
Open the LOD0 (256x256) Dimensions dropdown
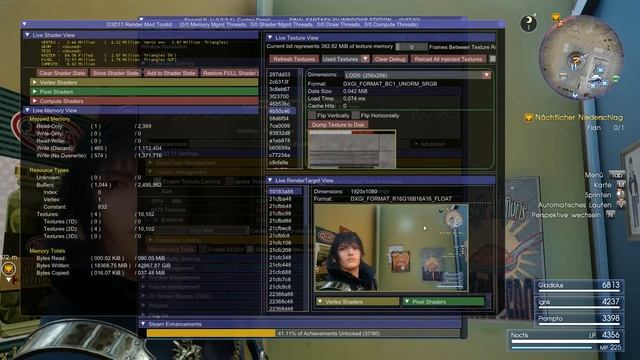pyautogui.click(x=417, y=75)
